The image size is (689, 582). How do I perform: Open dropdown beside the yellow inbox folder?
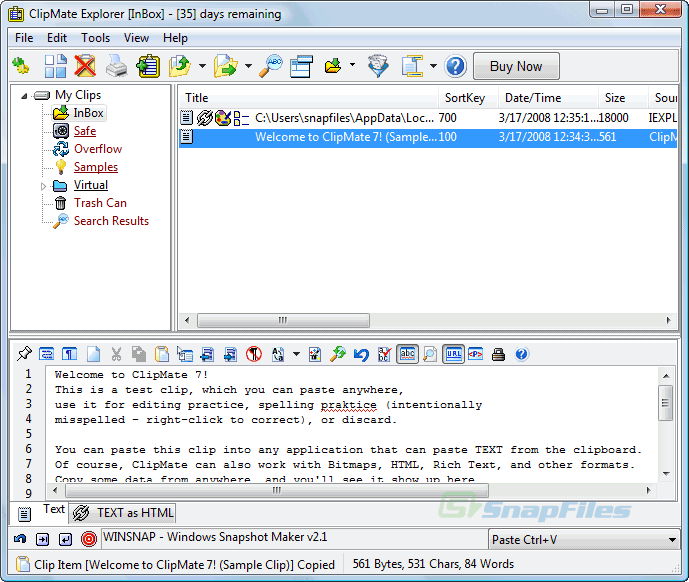(x=352, y=65)
